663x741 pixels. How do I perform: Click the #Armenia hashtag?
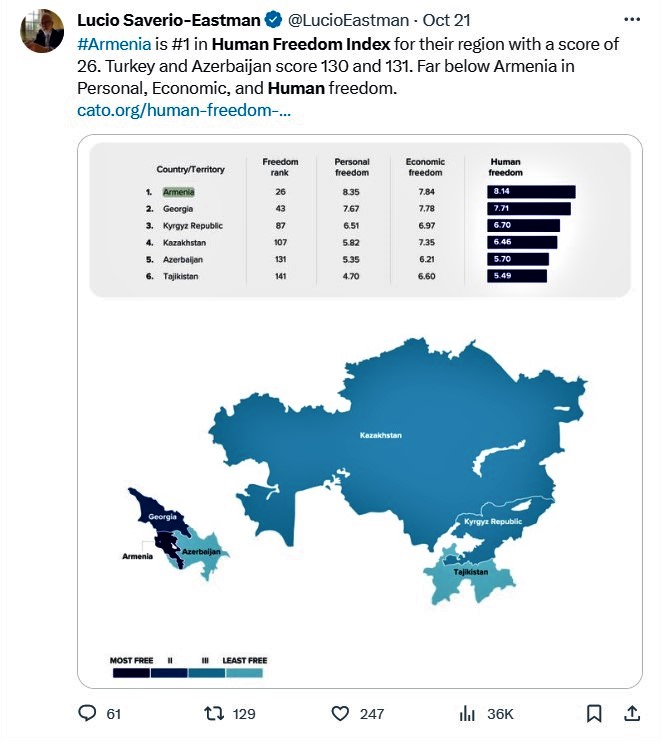pos(113,44)
